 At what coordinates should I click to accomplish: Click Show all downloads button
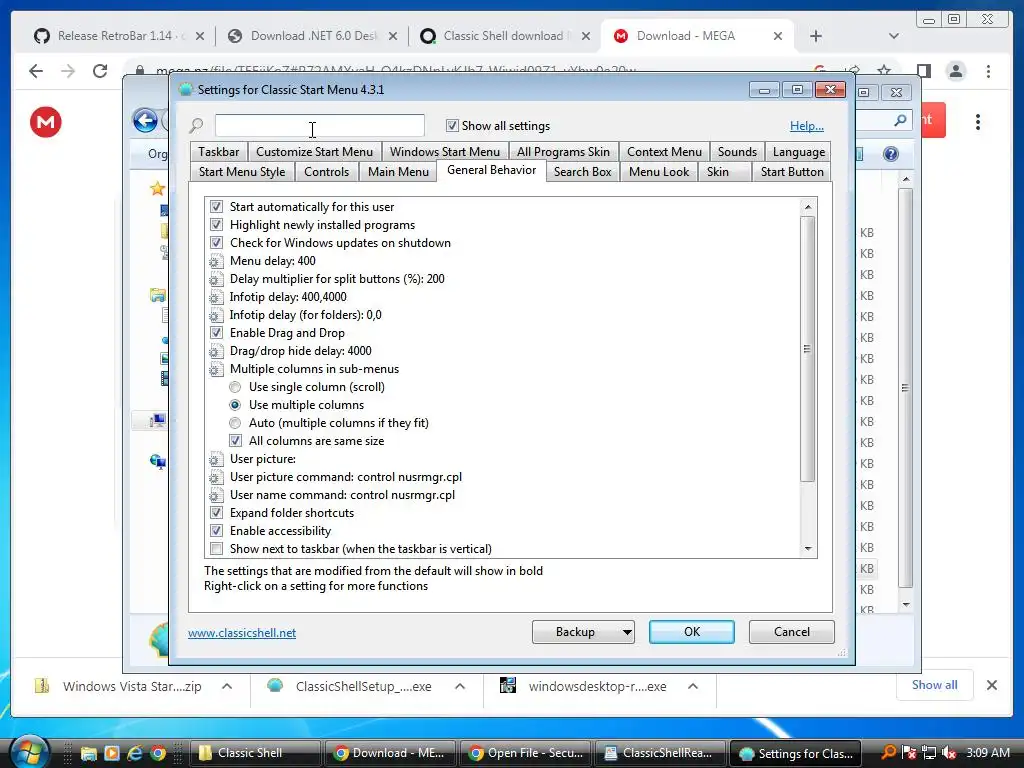935,685
